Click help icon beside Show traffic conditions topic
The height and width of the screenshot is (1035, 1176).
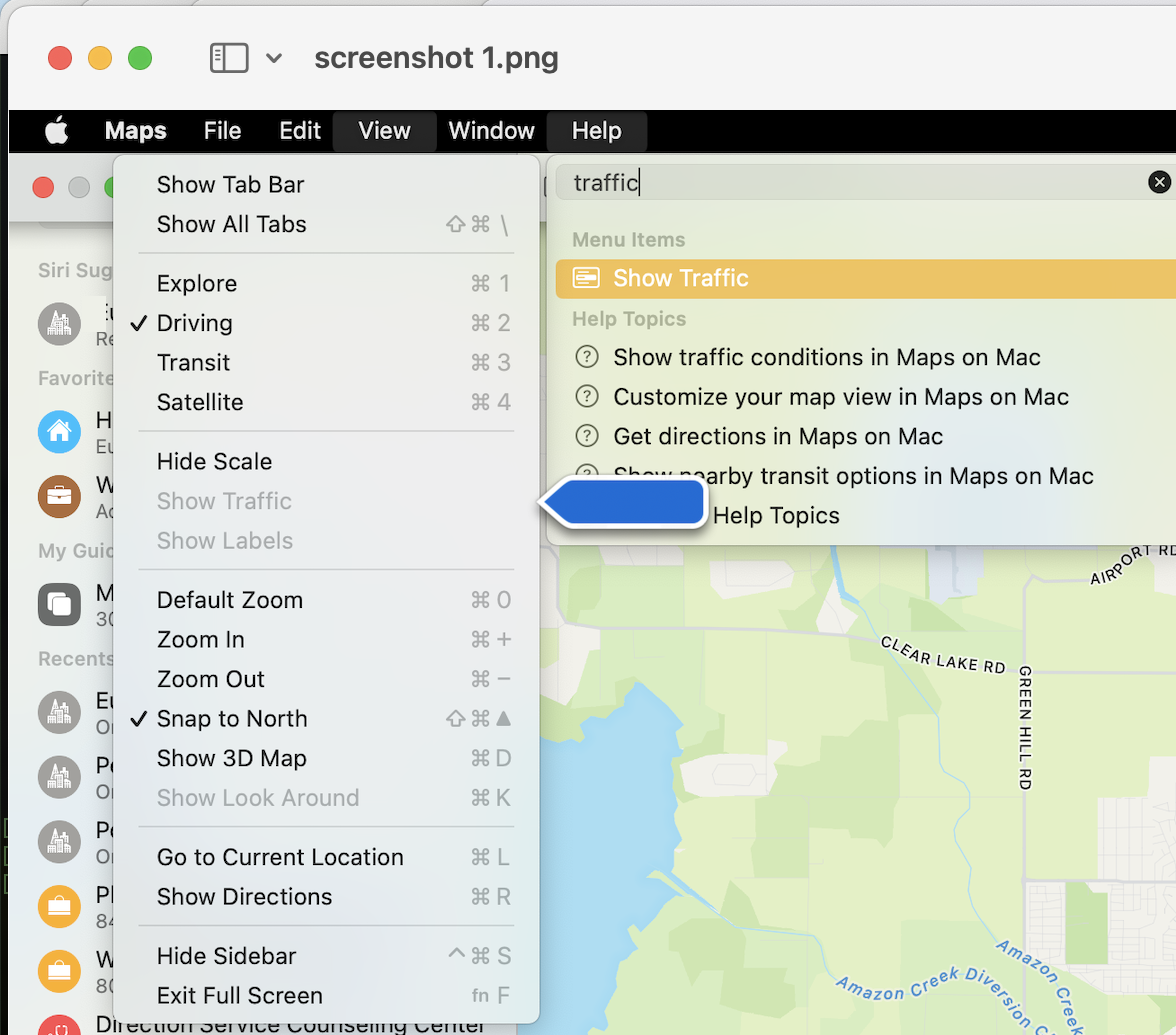click(586, 357)
